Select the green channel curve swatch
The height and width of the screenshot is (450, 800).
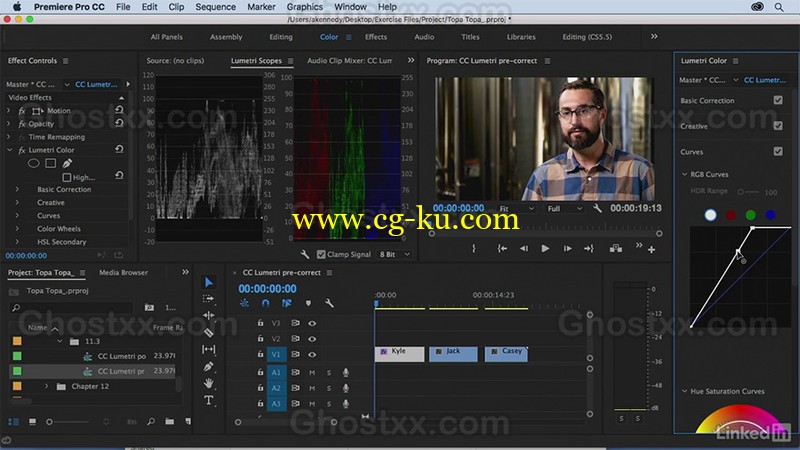751,215
